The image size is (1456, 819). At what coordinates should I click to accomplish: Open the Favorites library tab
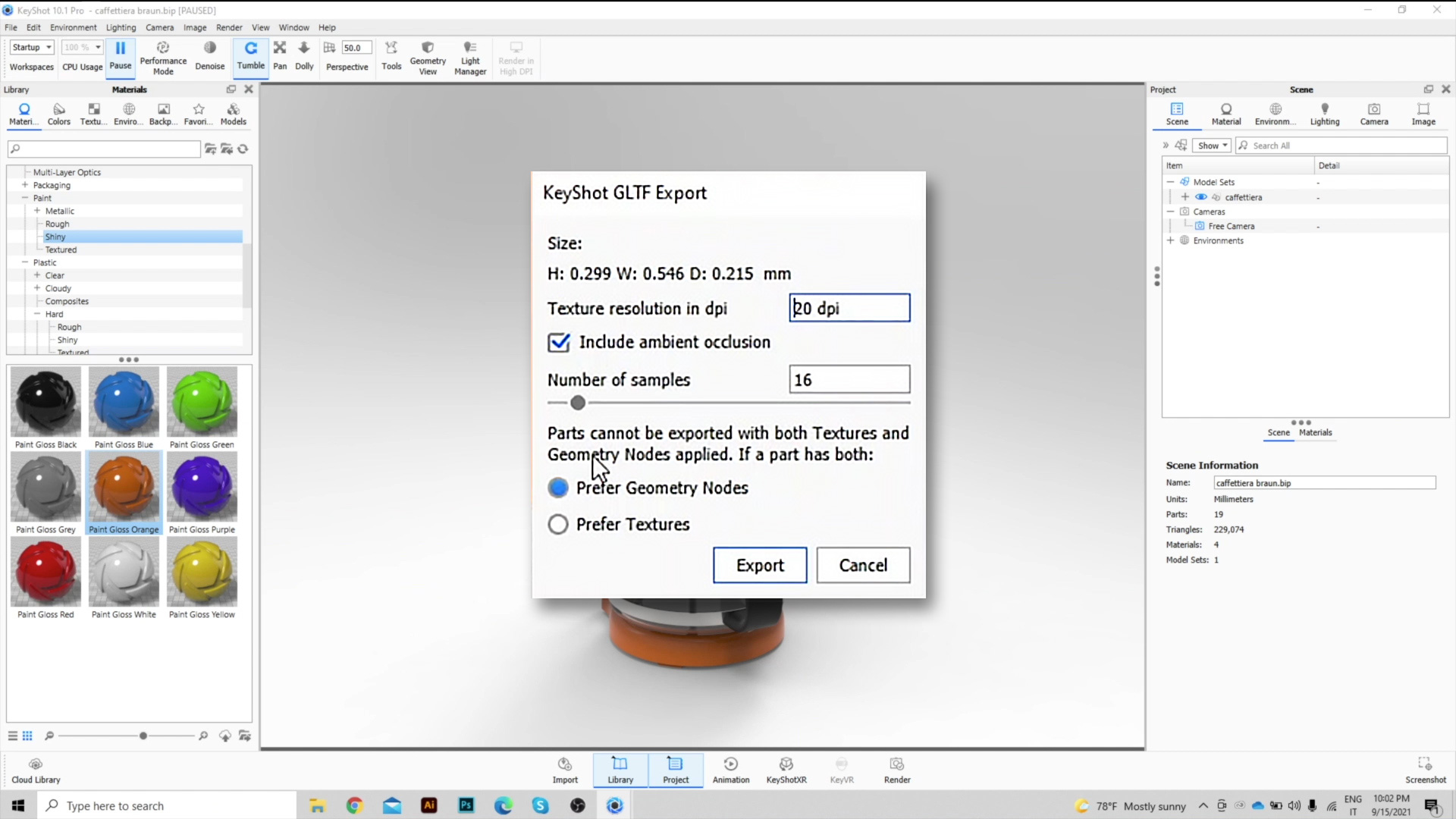199,115
